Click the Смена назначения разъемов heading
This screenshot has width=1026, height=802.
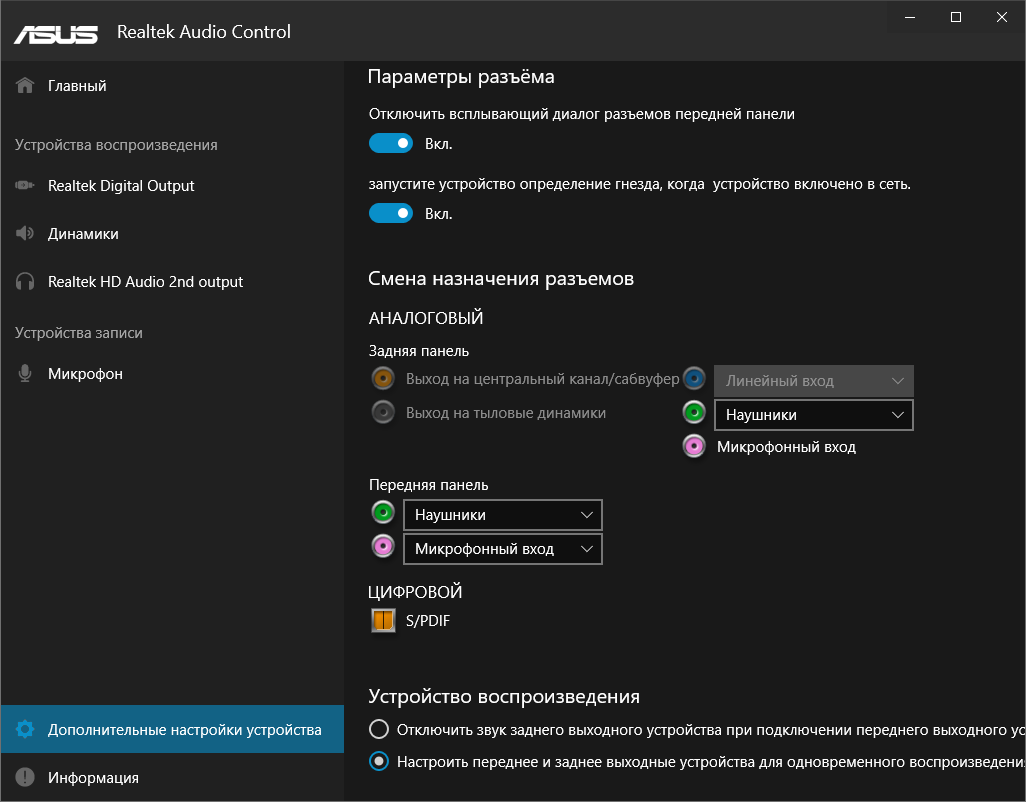501,279
